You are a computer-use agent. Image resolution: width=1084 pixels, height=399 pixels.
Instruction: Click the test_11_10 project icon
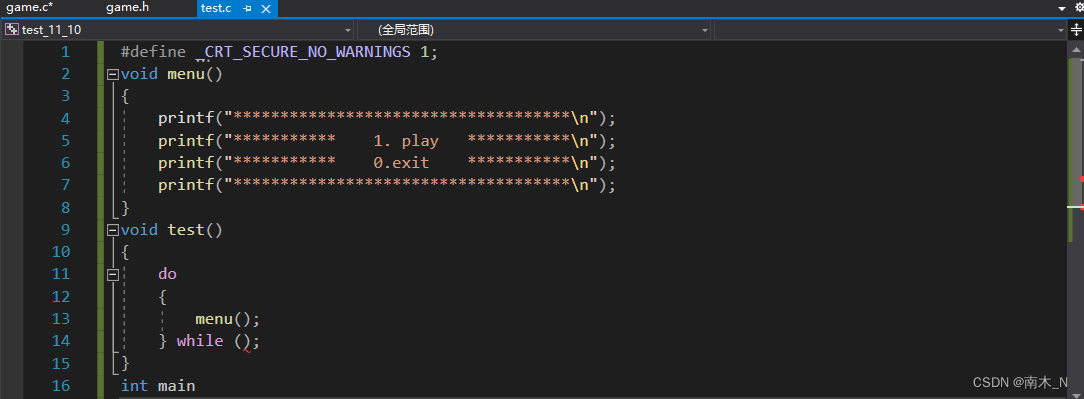12,30
